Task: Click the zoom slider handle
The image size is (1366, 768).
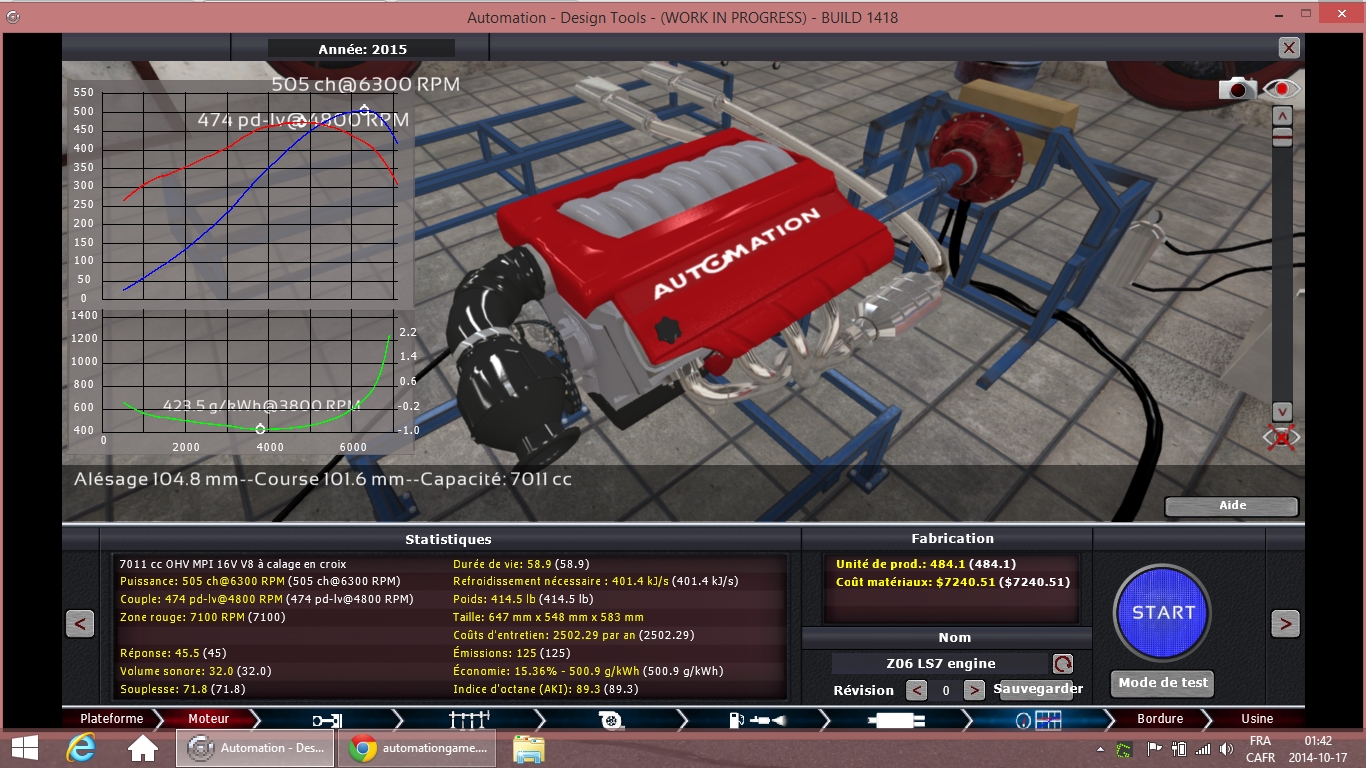Action: 1282,138
